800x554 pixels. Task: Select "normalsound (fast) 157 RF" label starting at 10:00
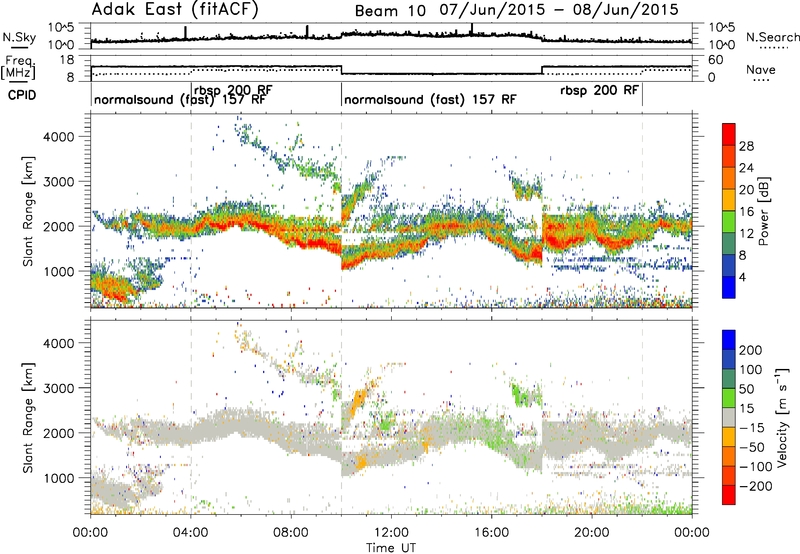(x=430, y=99)
